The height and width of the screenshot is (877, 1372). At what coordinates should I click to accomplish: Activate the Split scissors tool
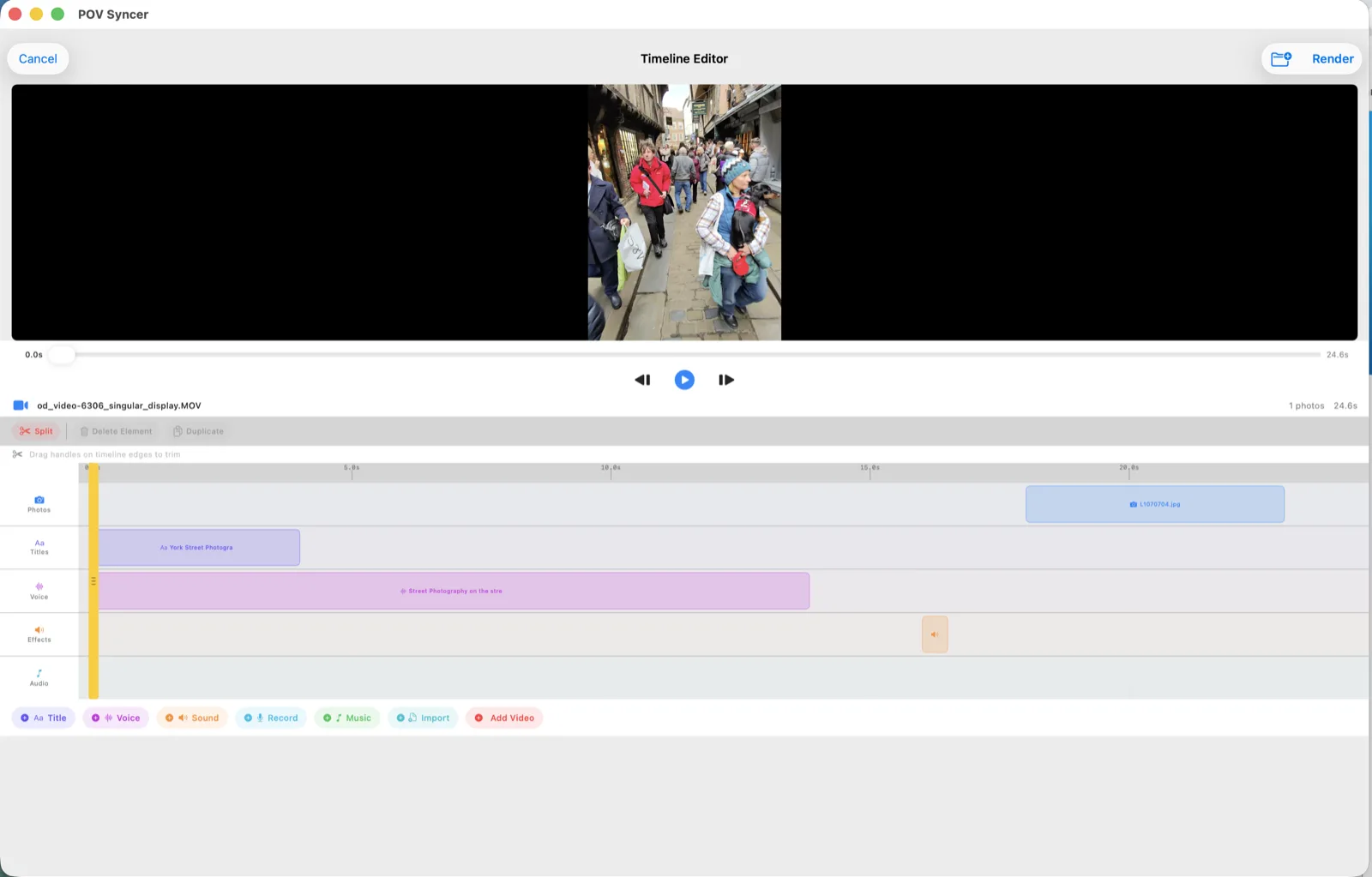[36, 431]
